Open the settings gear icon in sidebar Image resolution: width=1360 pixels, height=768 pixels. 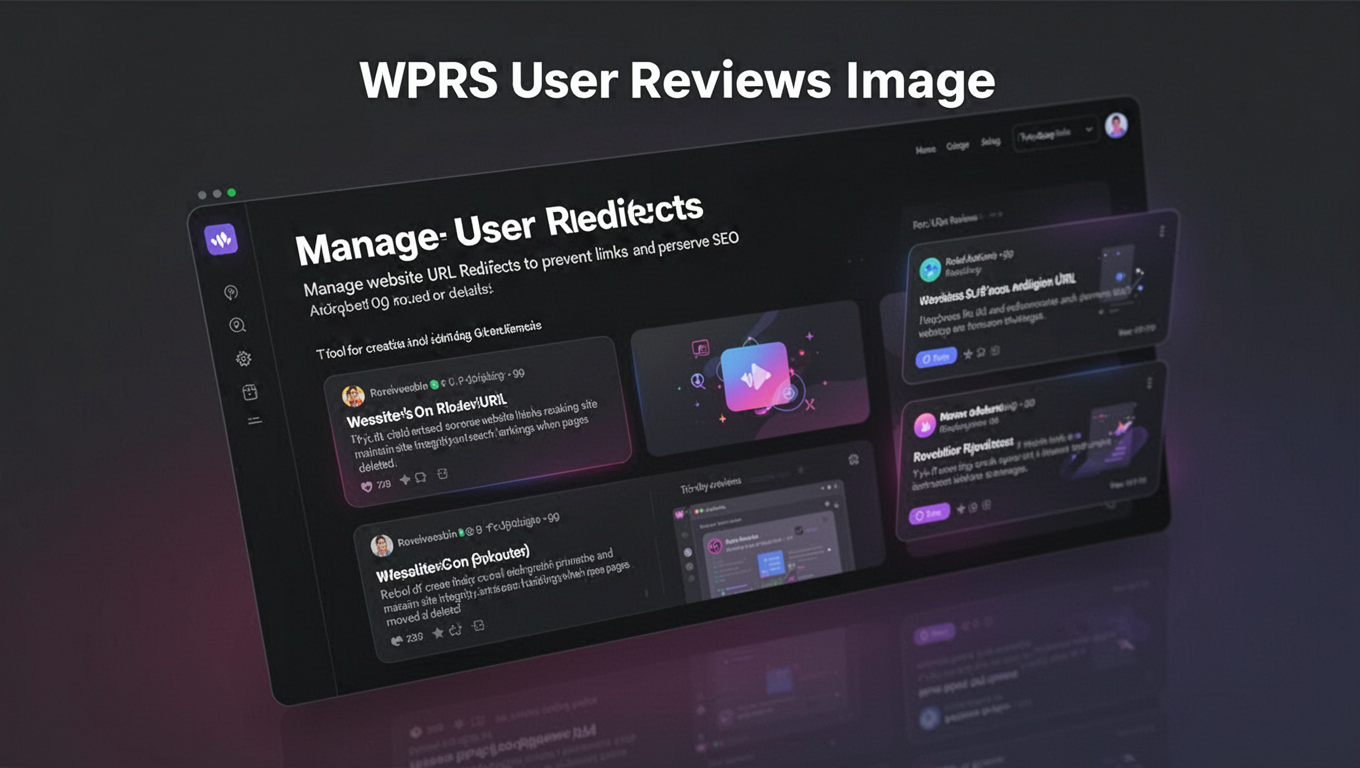click(x=242, y=358)
